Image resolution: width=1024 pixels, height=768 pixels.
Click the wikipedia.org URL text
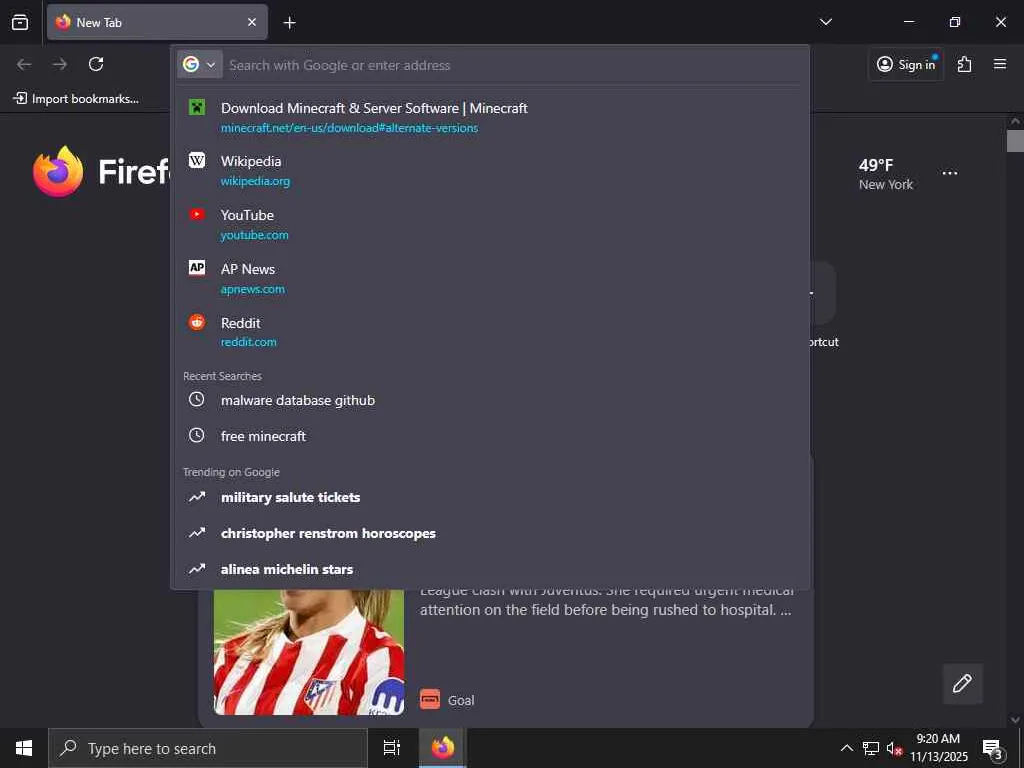(255, 182)
